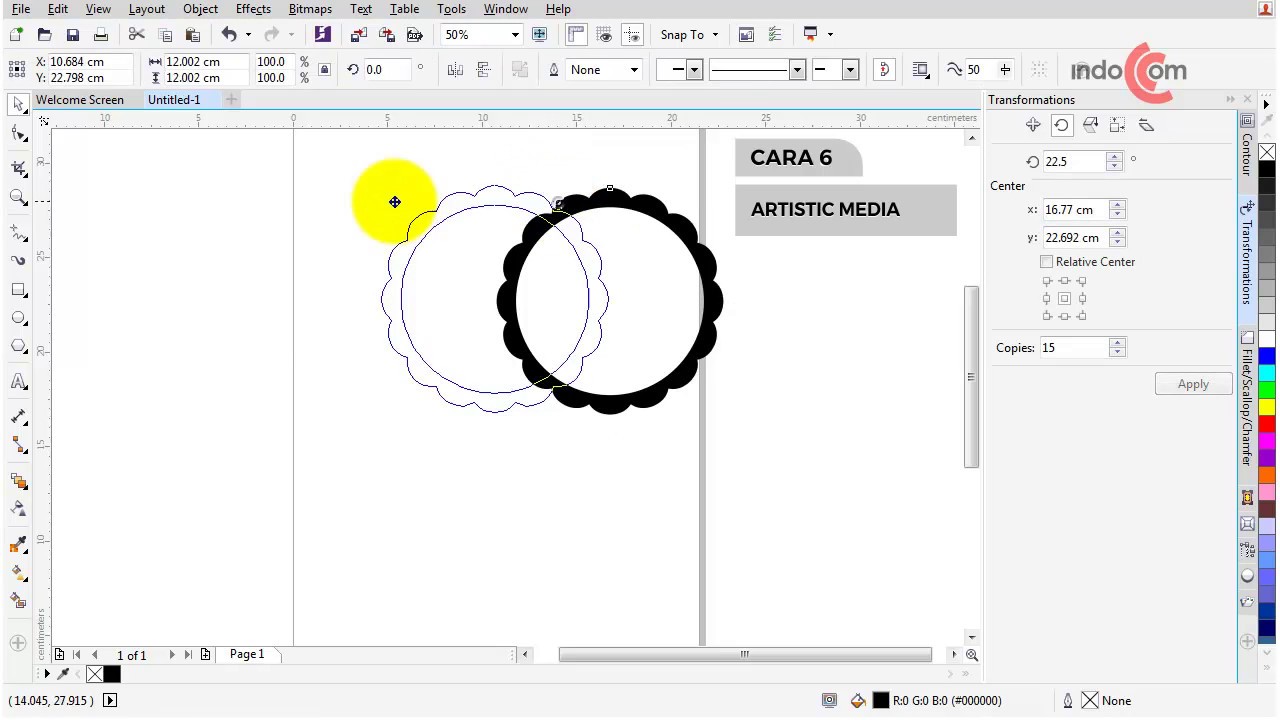Select the Shape tool
Screen dimensions: 1280x720
(x=18, y=133)
